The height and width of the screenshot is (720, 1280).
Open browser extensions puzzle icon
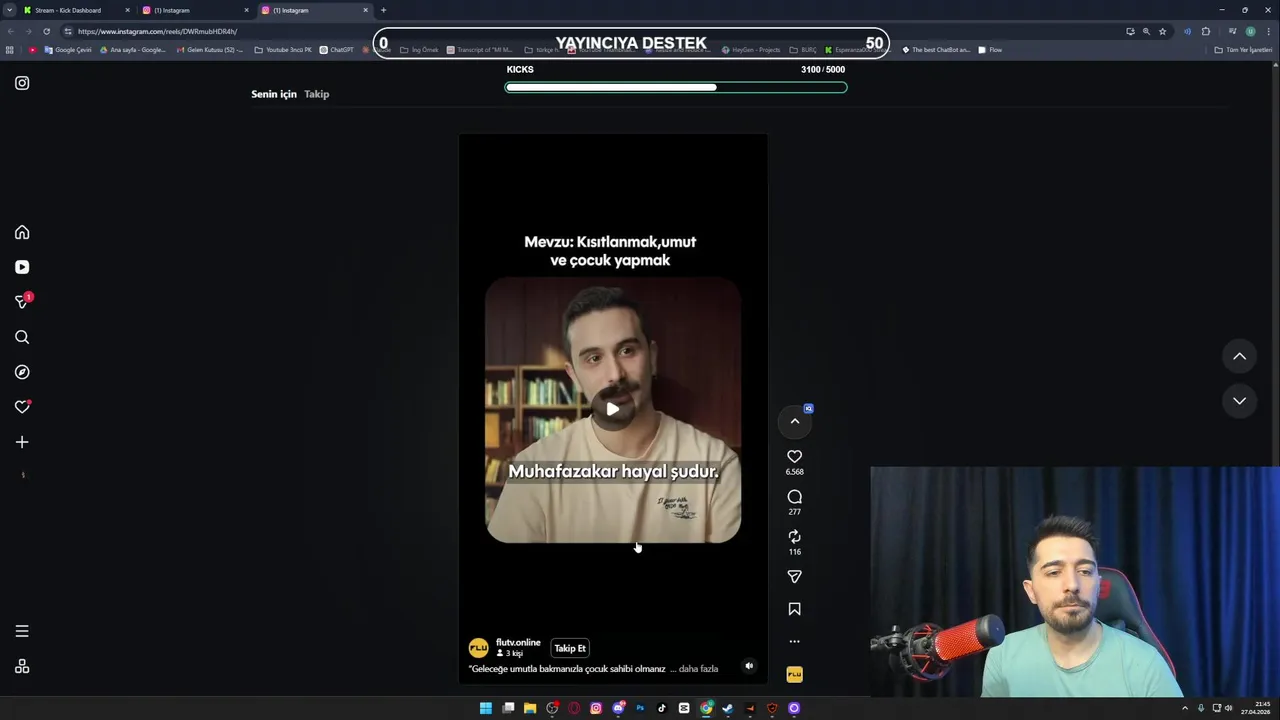pyautogui.click(x=1205, y=31)
